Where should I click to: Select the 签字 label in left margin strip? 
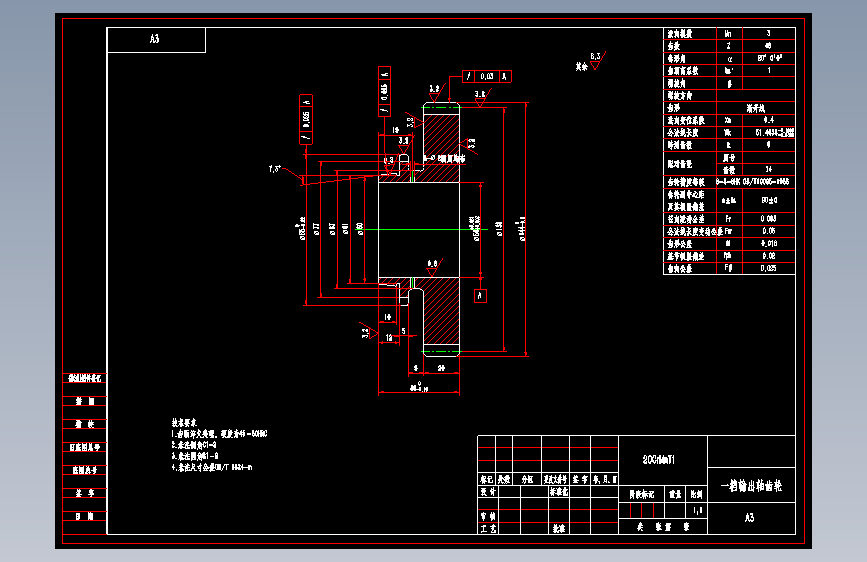(85, 493)
